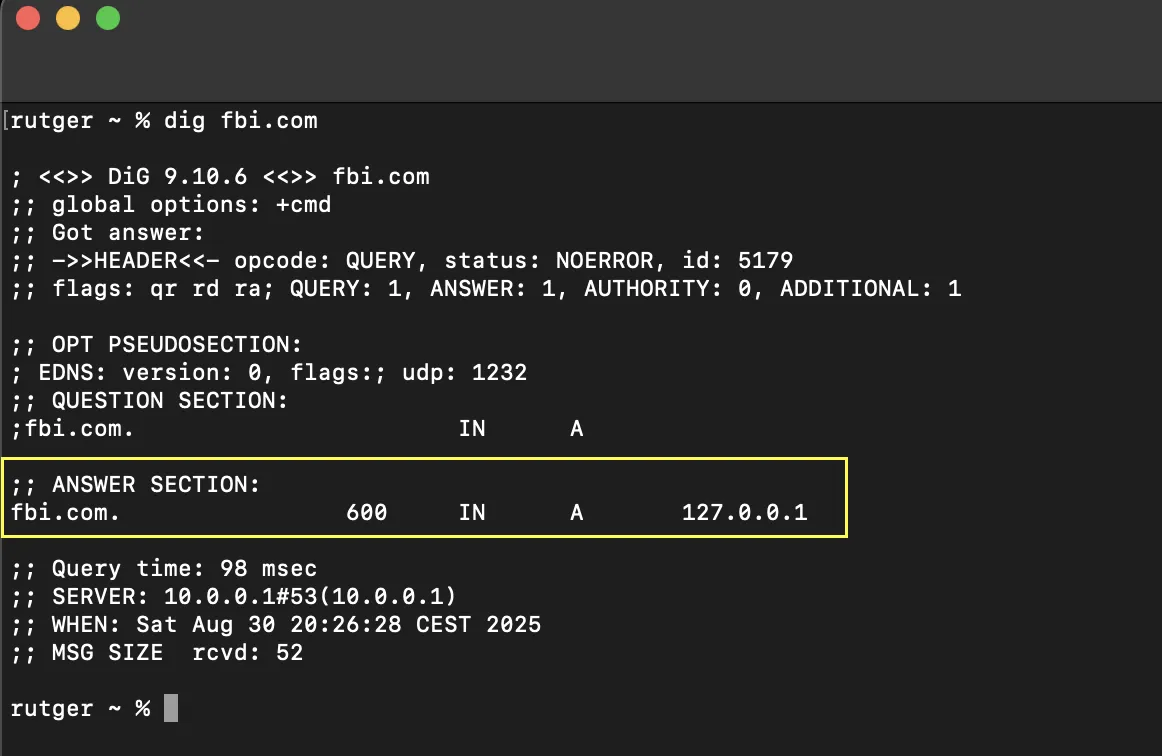1162x756 pixels.
Task: Click the TTL value 600 in the answer row
Action: tap(367, 513)
